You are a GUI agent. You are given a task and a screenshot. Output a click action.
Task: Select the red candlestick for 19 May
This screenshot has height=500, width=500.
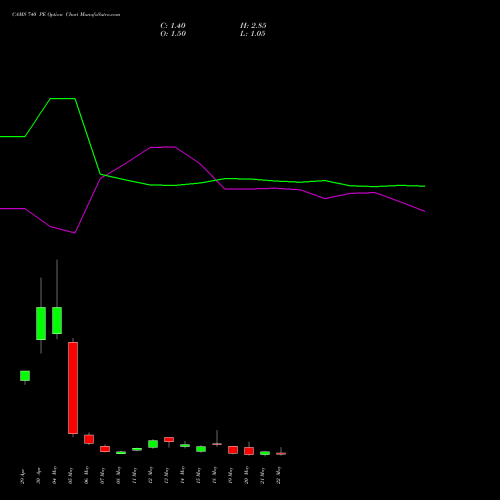pyautogui.click(x=233, y=450)
